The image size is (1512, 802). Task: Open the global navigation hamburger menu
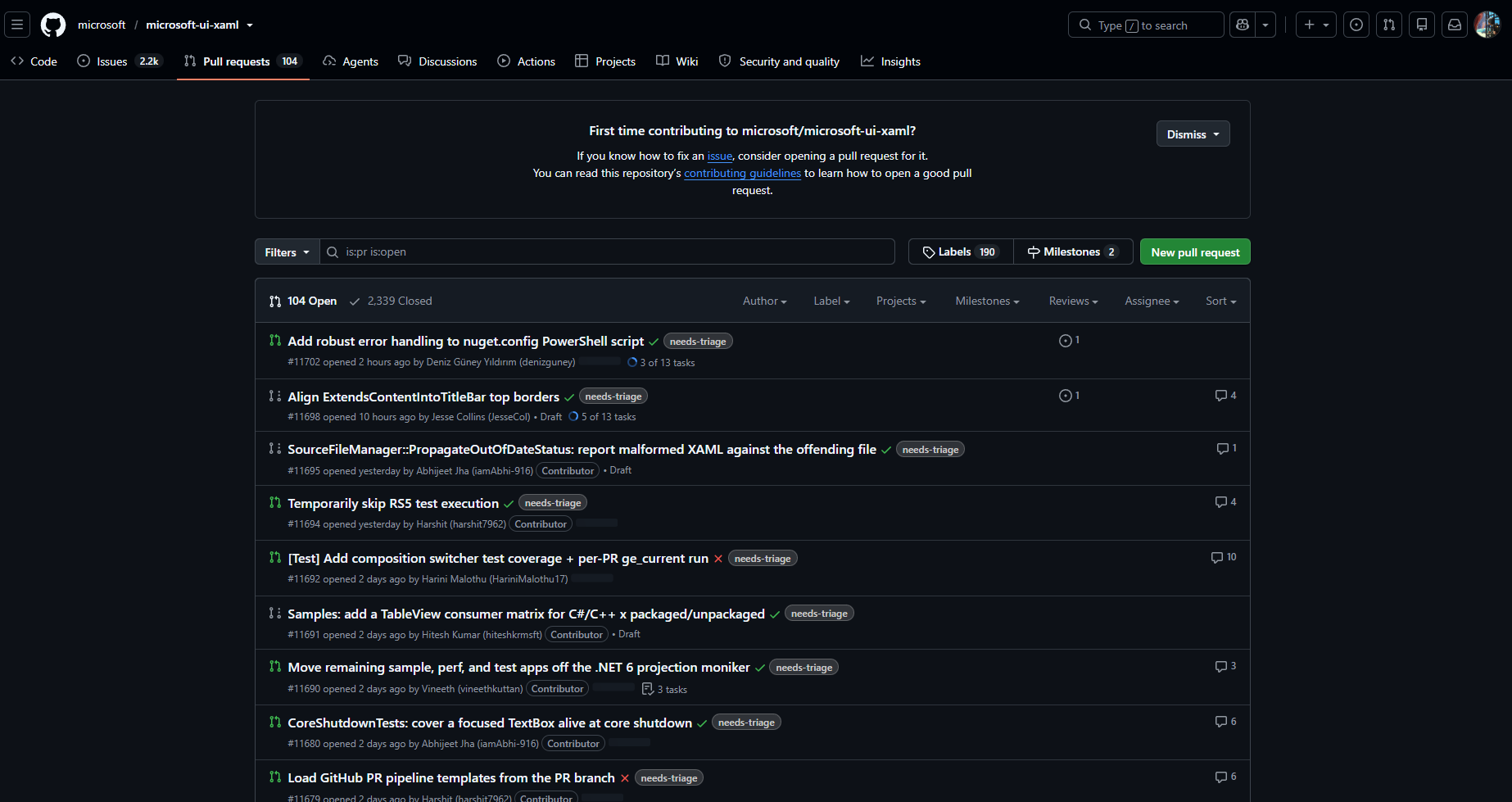tap(17, 25)
